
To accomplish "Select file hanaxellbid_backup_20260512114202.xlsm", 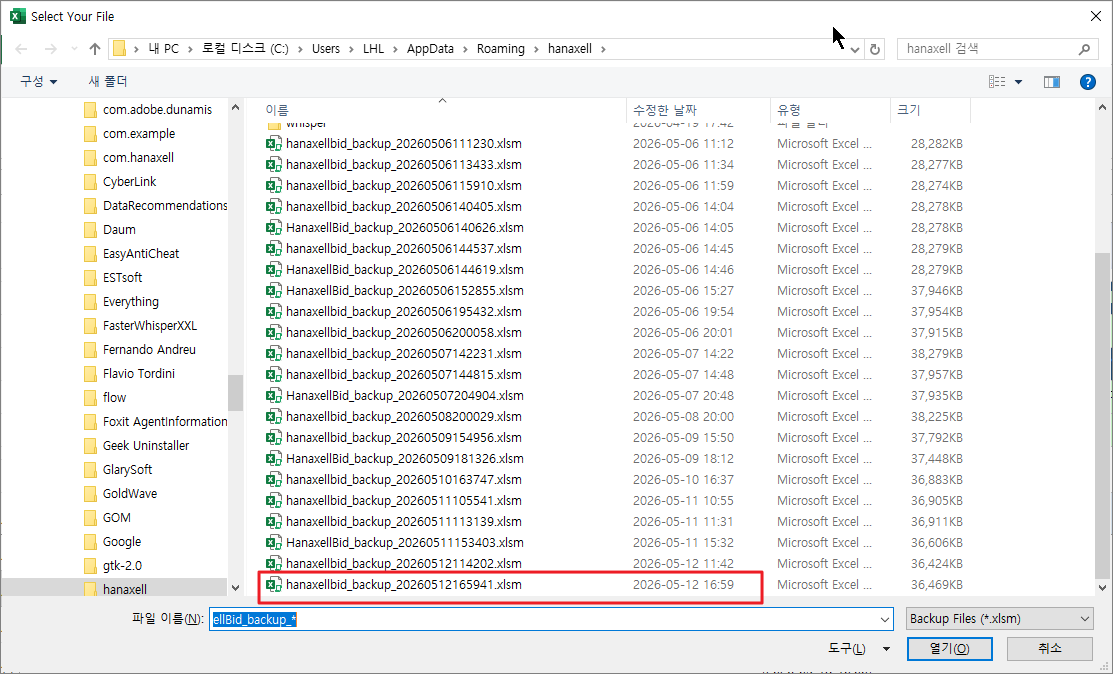I will pos(403,563).
